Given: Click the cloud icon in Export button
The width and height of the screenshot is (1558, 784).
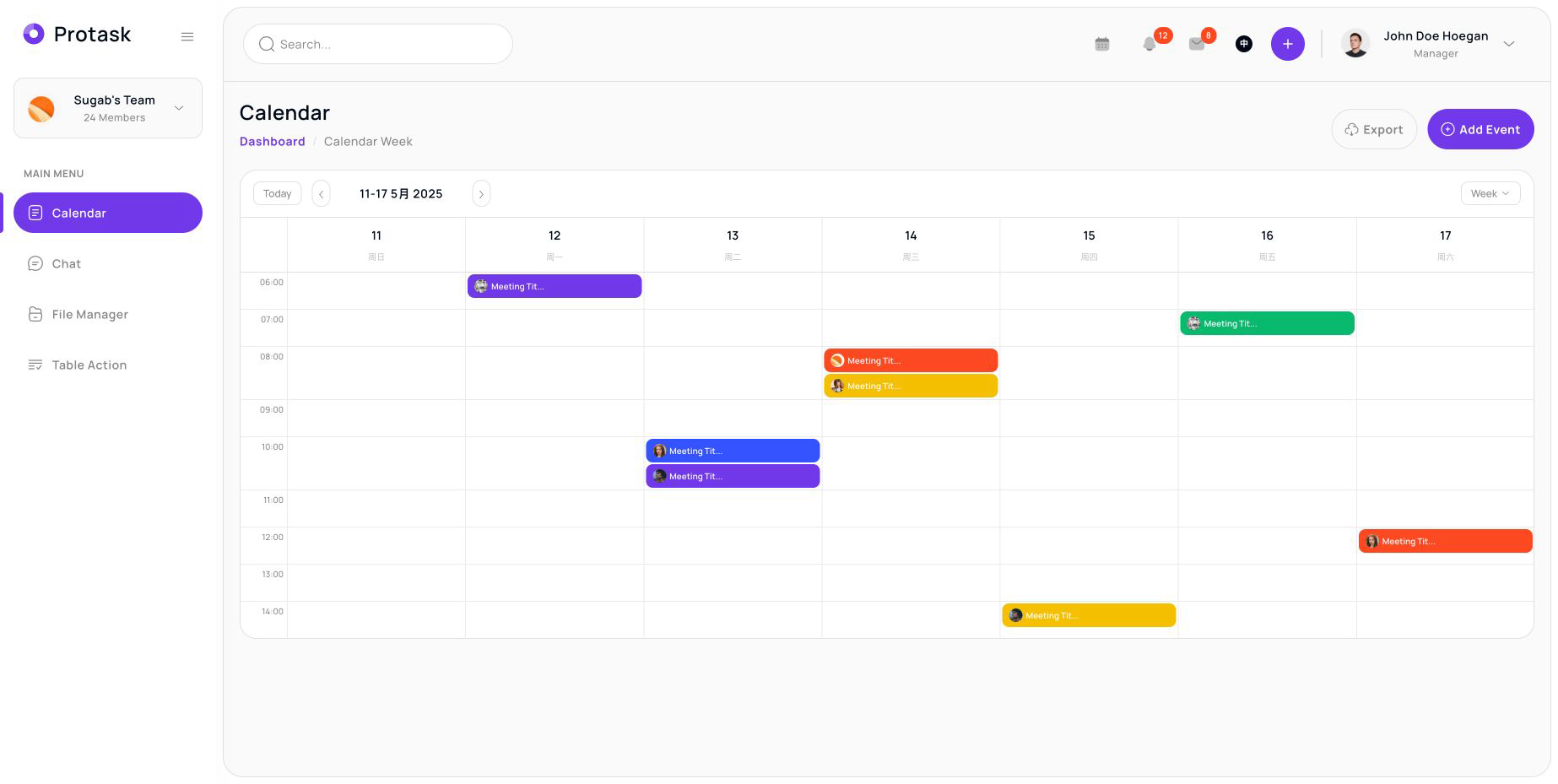Looking at the screenshot, I should 1351,129.
